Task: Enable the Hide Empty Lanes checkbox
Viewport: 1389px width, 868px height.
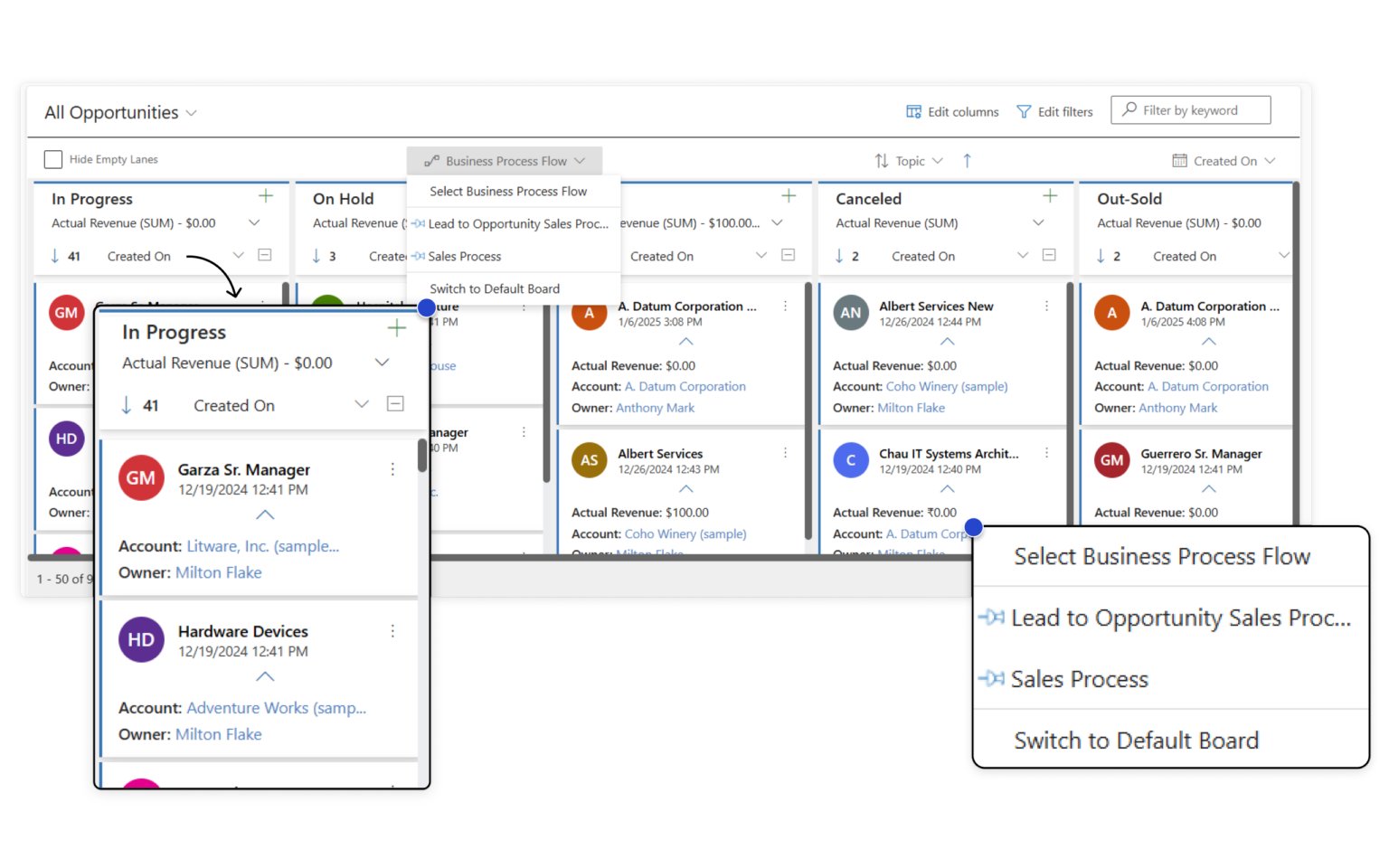Action: [53, 160]
